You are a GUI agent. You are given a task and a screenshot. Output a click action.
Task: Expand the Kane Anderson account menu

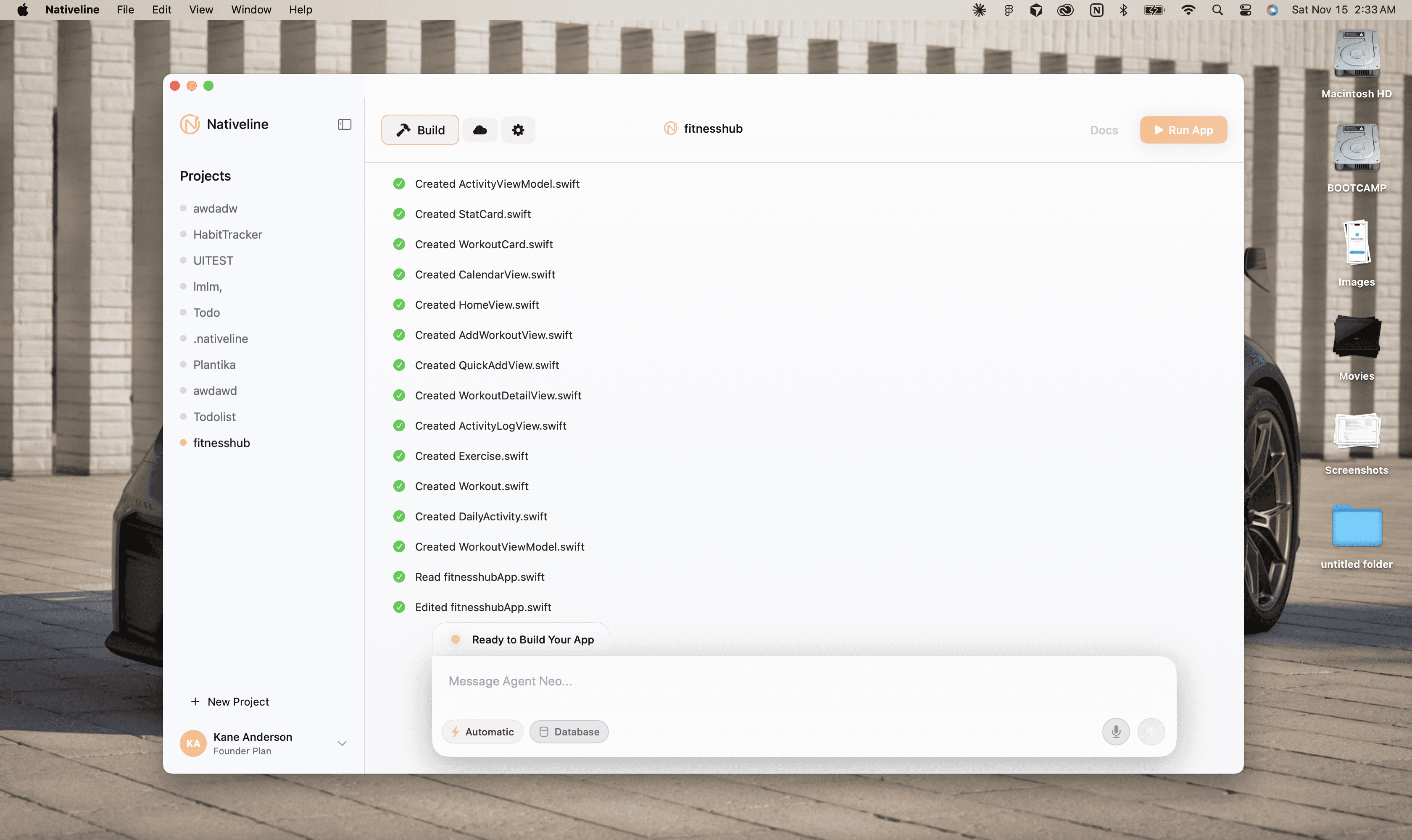pos(342,743)
